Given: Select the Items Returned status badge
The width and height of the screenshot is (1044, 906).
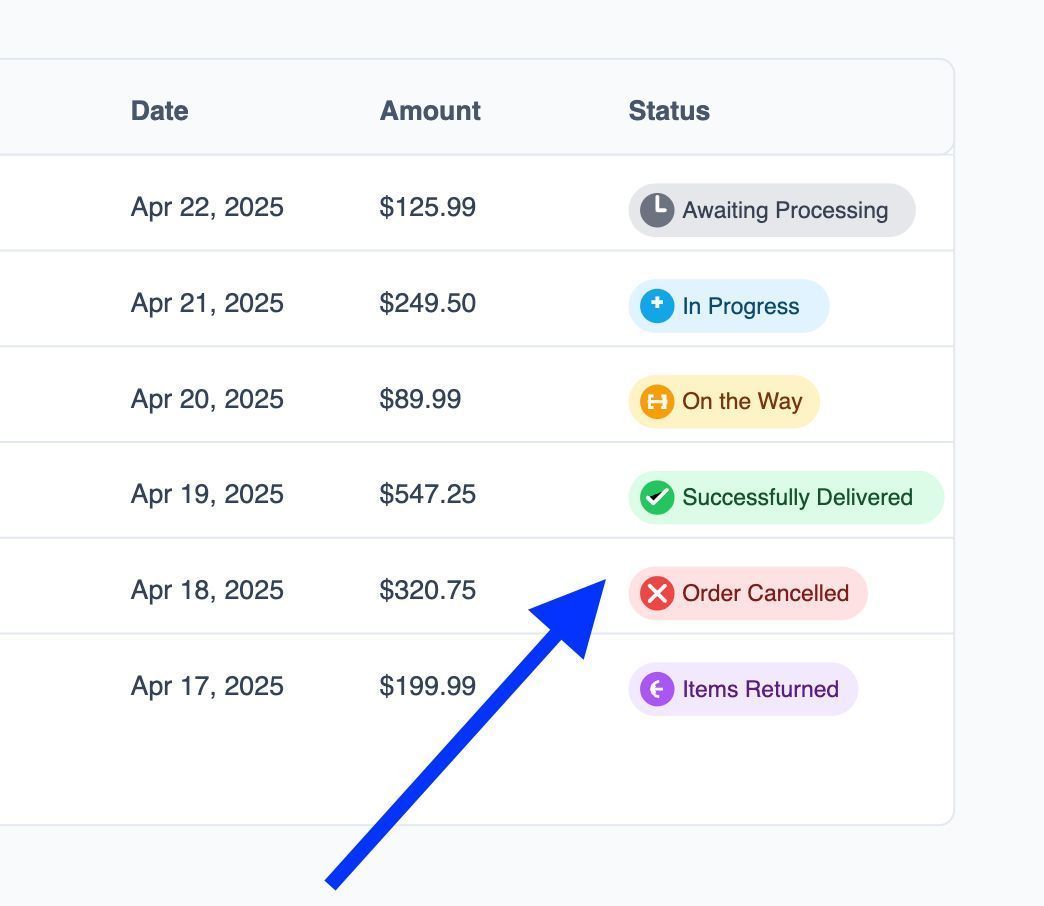Looking at the screenshot, I should 744,689.
